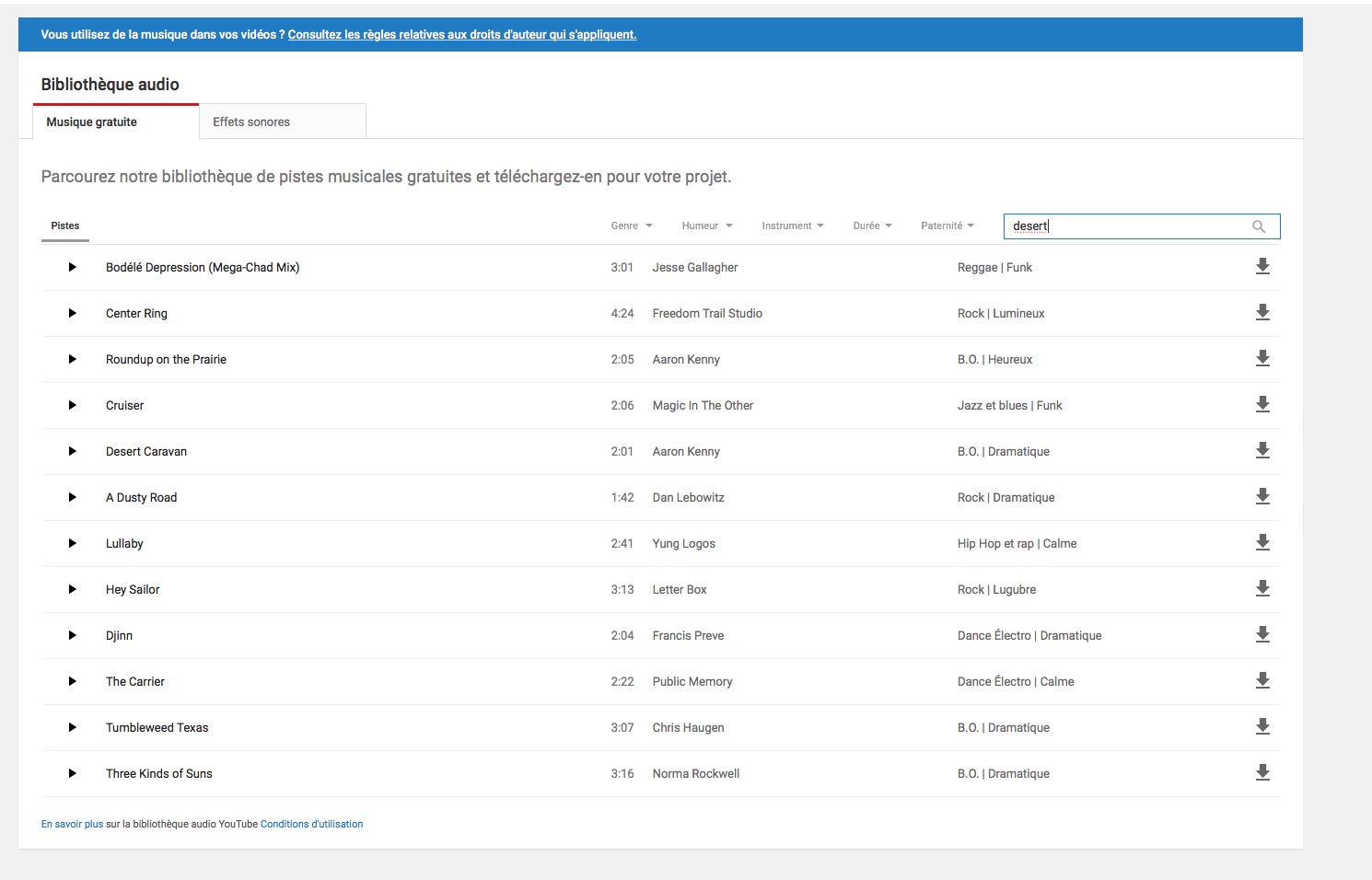Click the artist name Letter Box

click(680, 589)
